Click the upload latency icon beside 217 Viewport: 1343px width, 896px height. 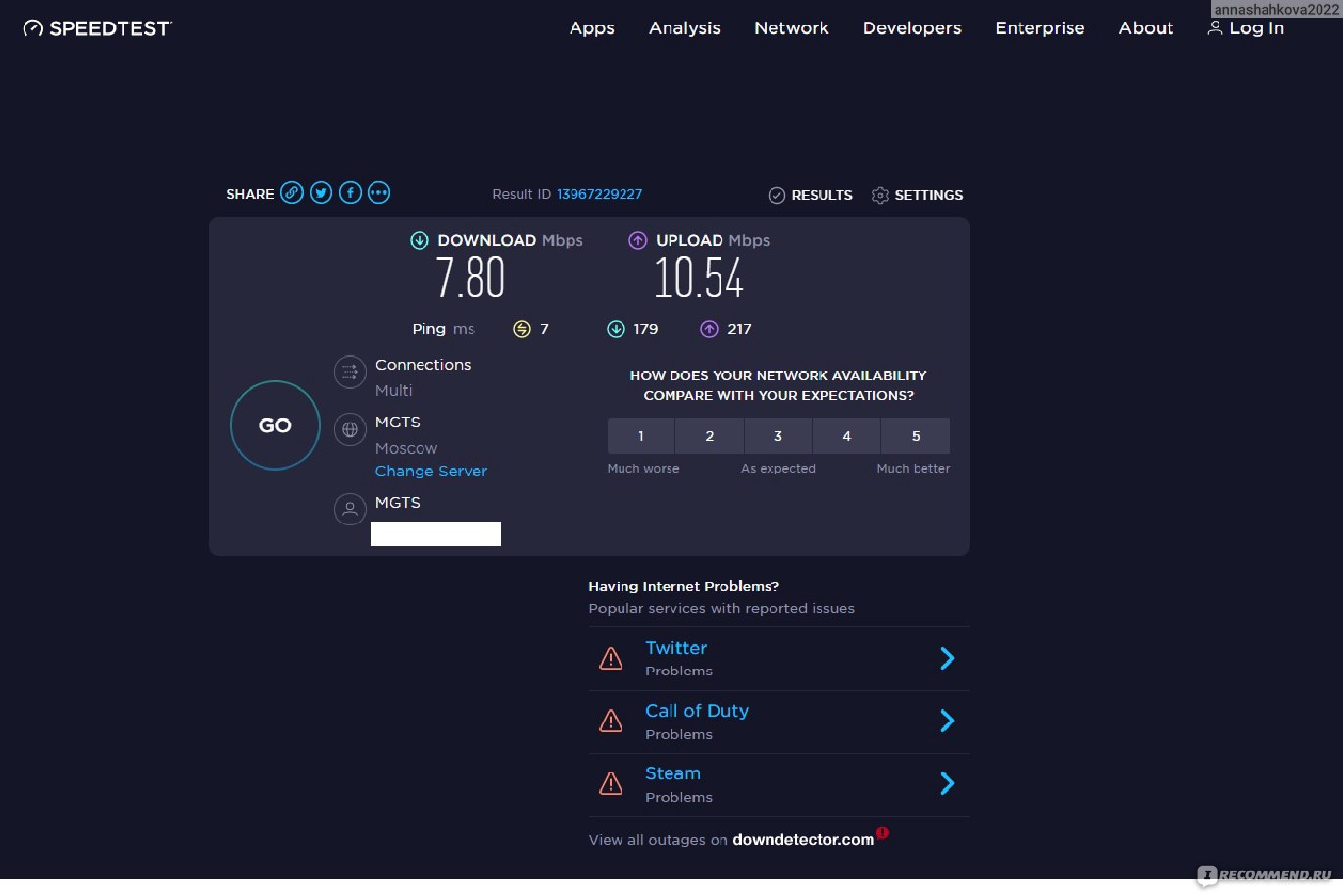coord(709,329)
